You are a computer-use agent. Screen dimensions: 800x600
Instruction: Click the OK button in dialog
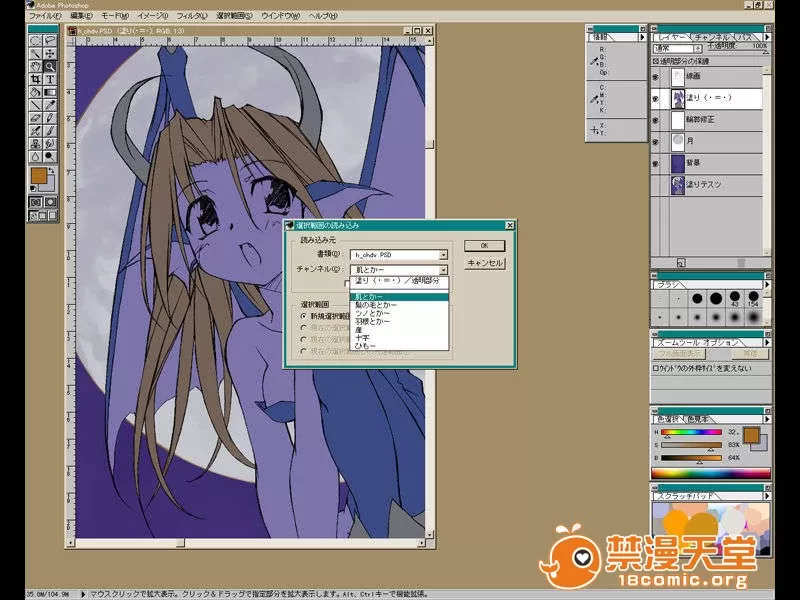coord(485,245)
